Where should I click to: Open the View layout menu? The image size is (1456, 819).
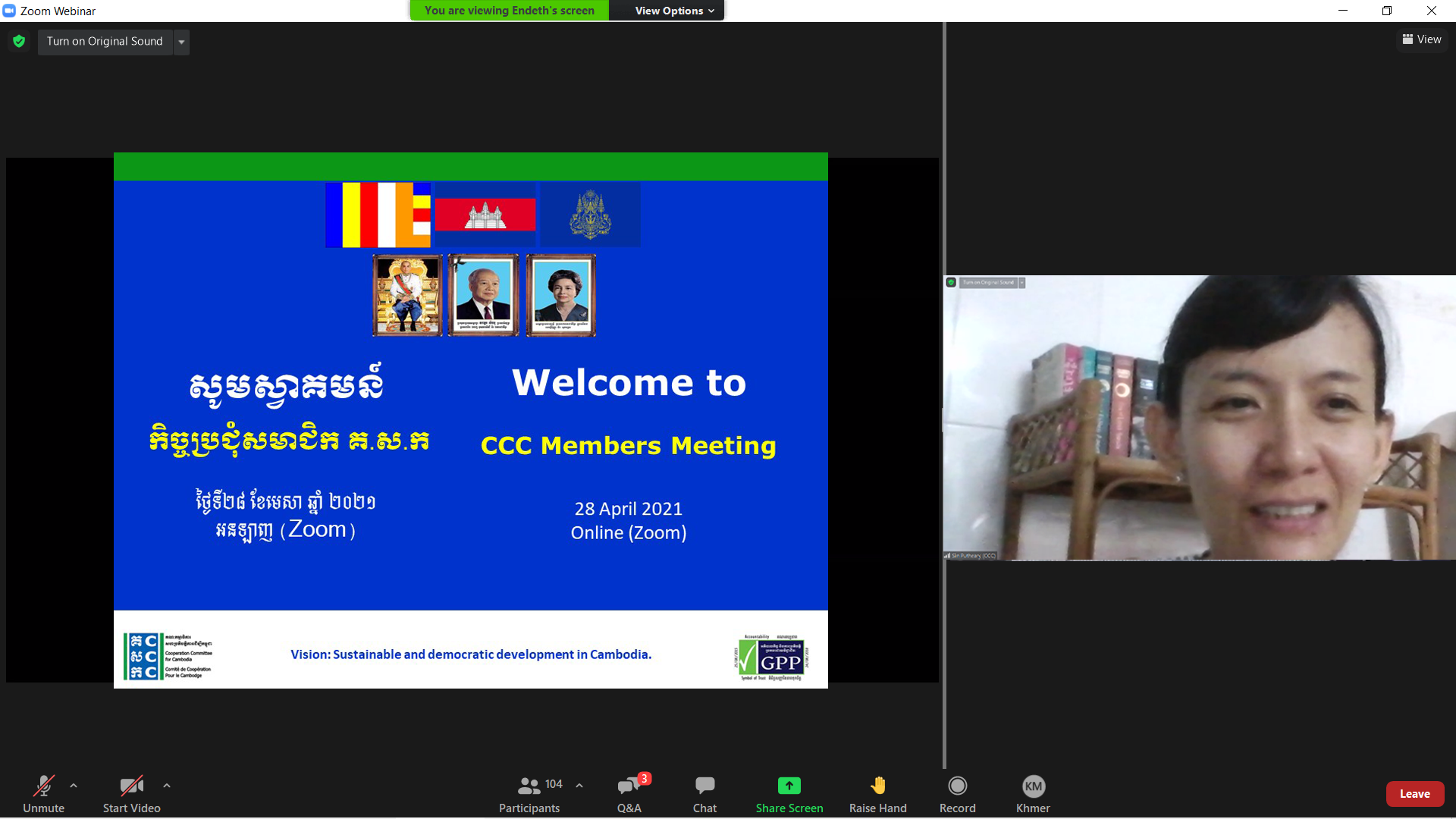(x=1422, y=39)
